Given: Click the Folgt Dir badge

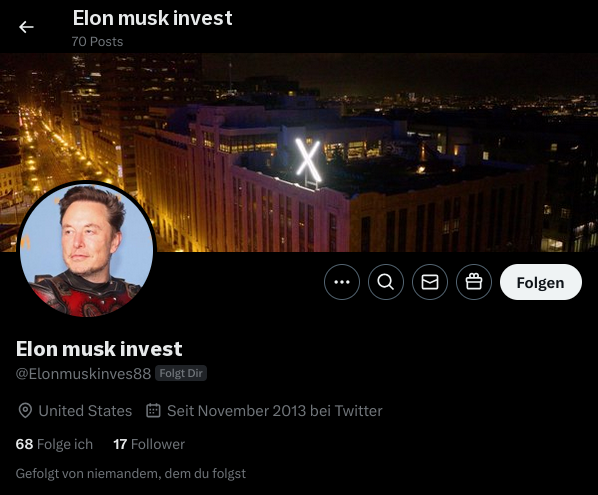Looking at the screenshot, I should click(x=181, y=373).
